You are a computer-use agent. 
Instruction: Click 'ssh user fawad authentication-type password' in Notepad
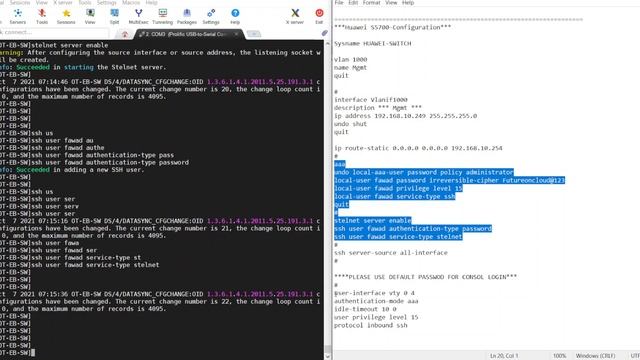tap(413, 229)
